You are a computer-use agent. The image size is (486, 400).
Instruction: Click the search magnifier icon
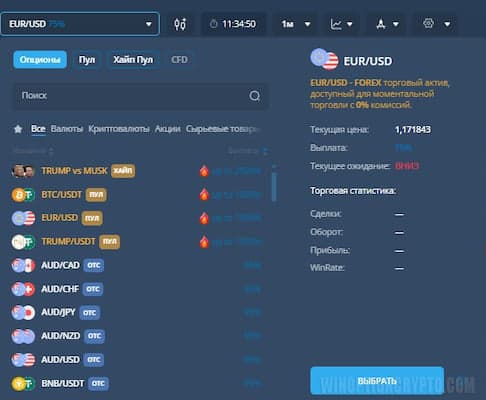pos(255,96)
